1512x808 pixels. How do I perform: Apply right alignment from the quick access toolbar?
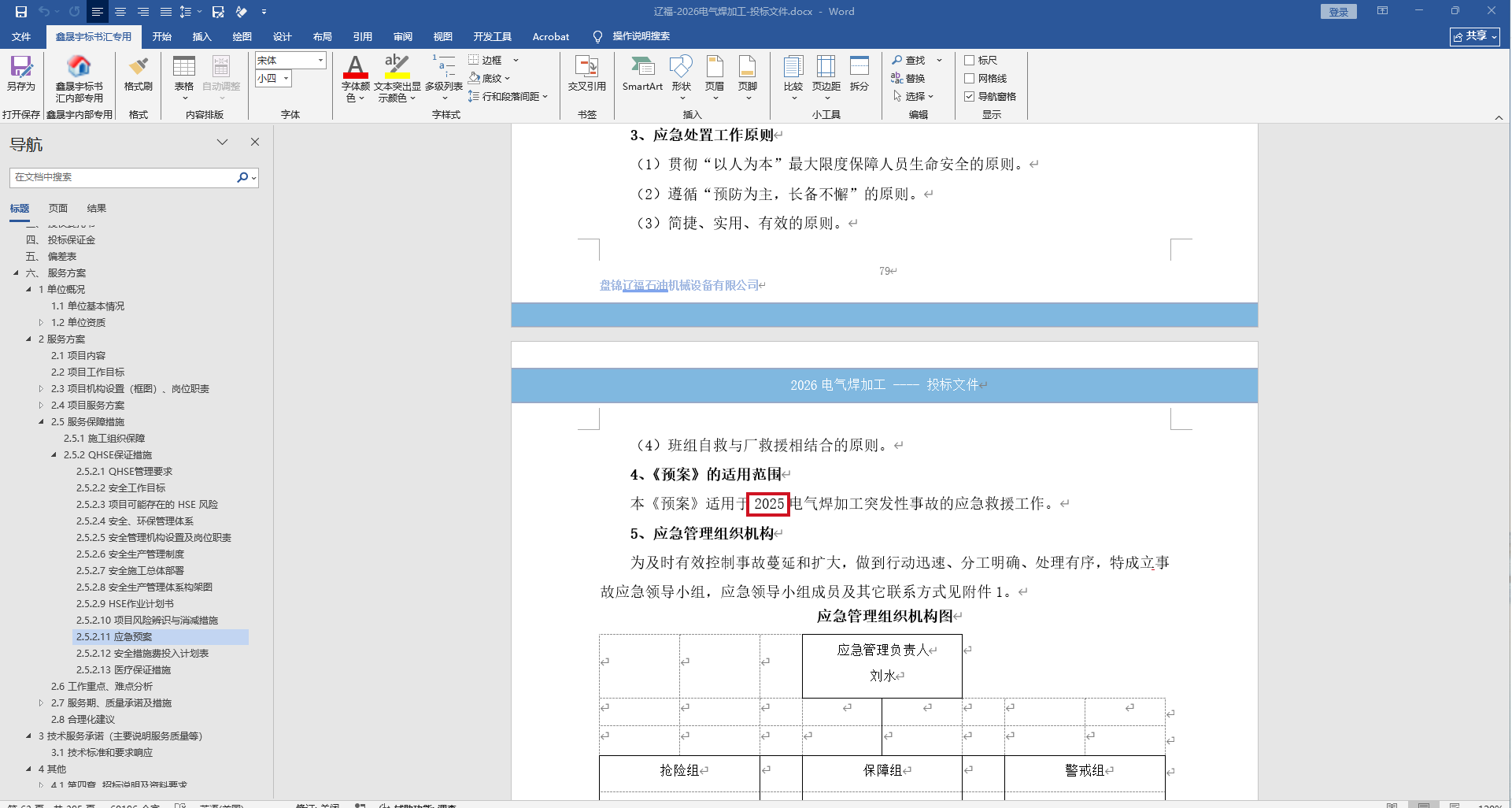pos(143,12)
